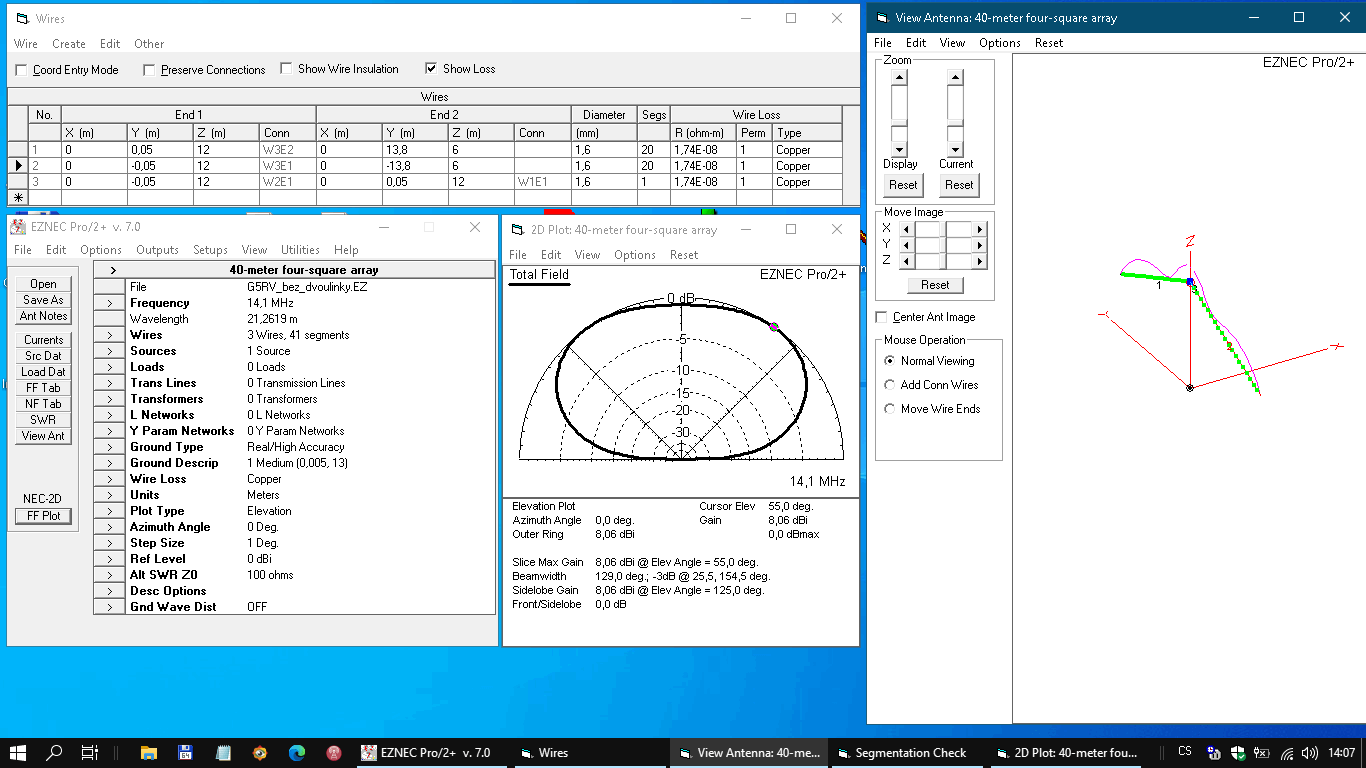
Task: Enable the Coord Entry Mode checkbox
Action: pos(22,70)
